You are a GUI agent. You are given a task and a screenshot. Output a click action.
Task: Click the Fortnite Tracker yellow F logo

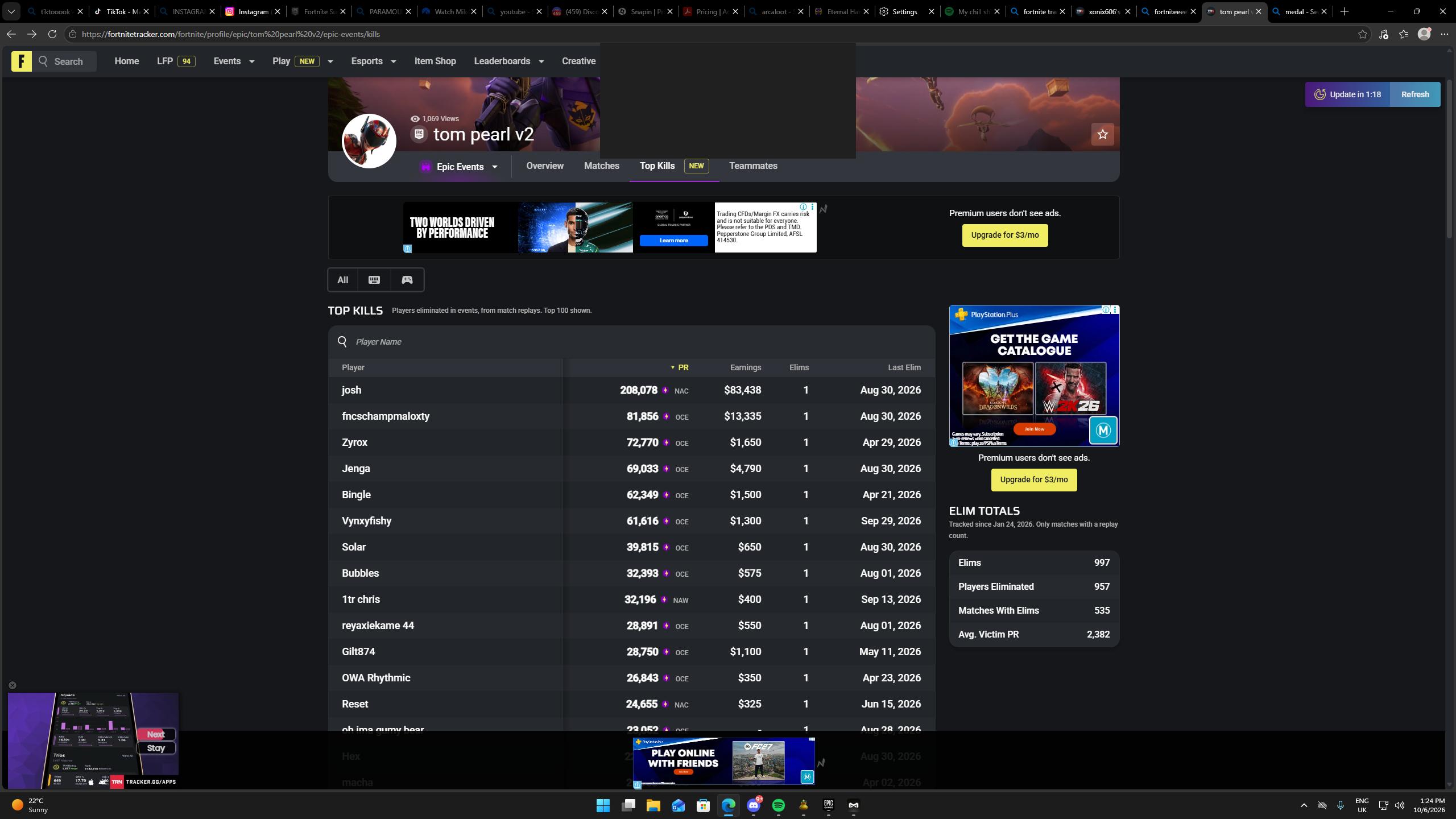[x=21, y=61]
